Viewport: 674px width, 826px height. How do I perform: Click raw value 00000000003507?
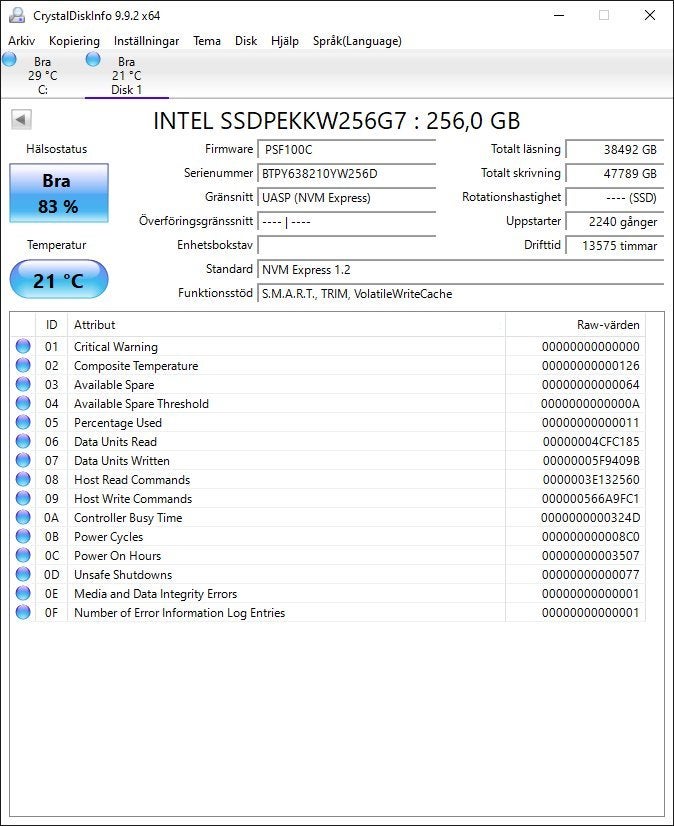pyautogui.click(x=591, y=555)
